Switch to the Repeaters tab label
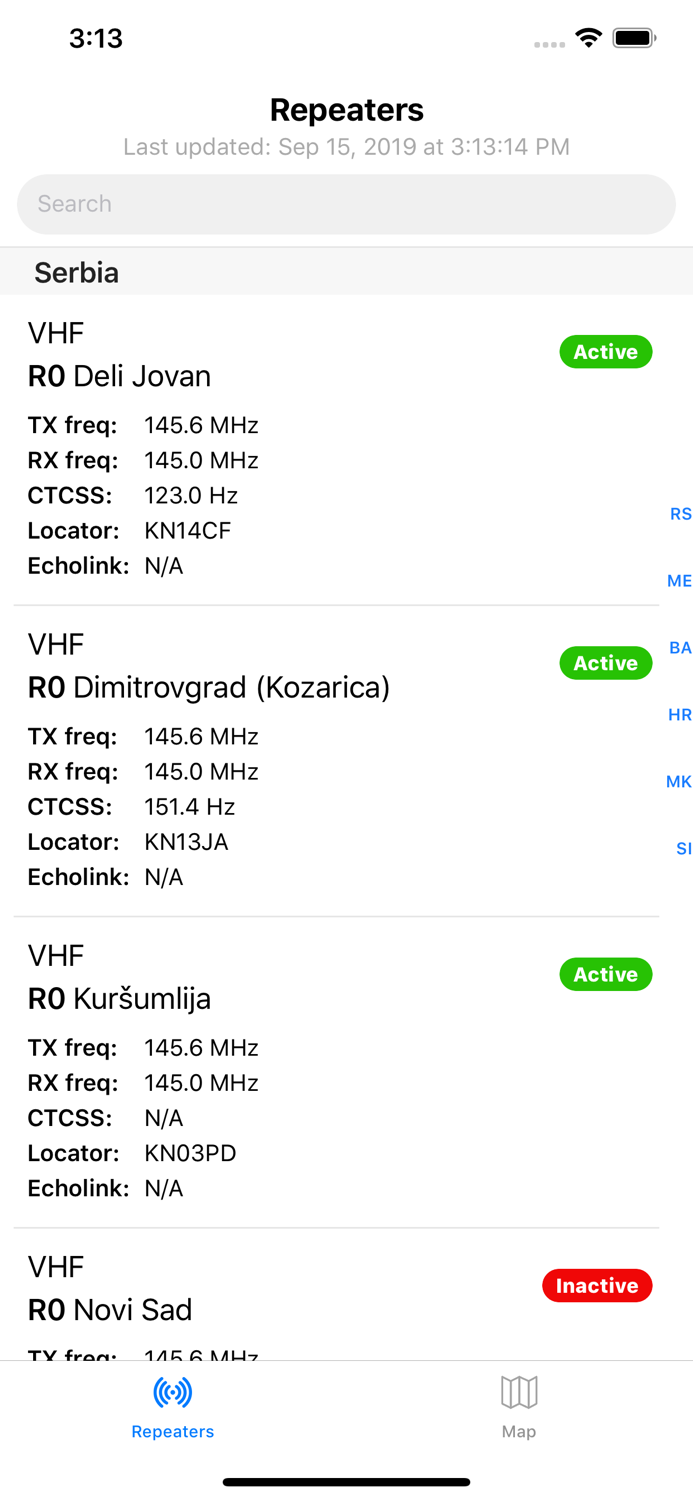693x1500 pixels. [173, 1432]
